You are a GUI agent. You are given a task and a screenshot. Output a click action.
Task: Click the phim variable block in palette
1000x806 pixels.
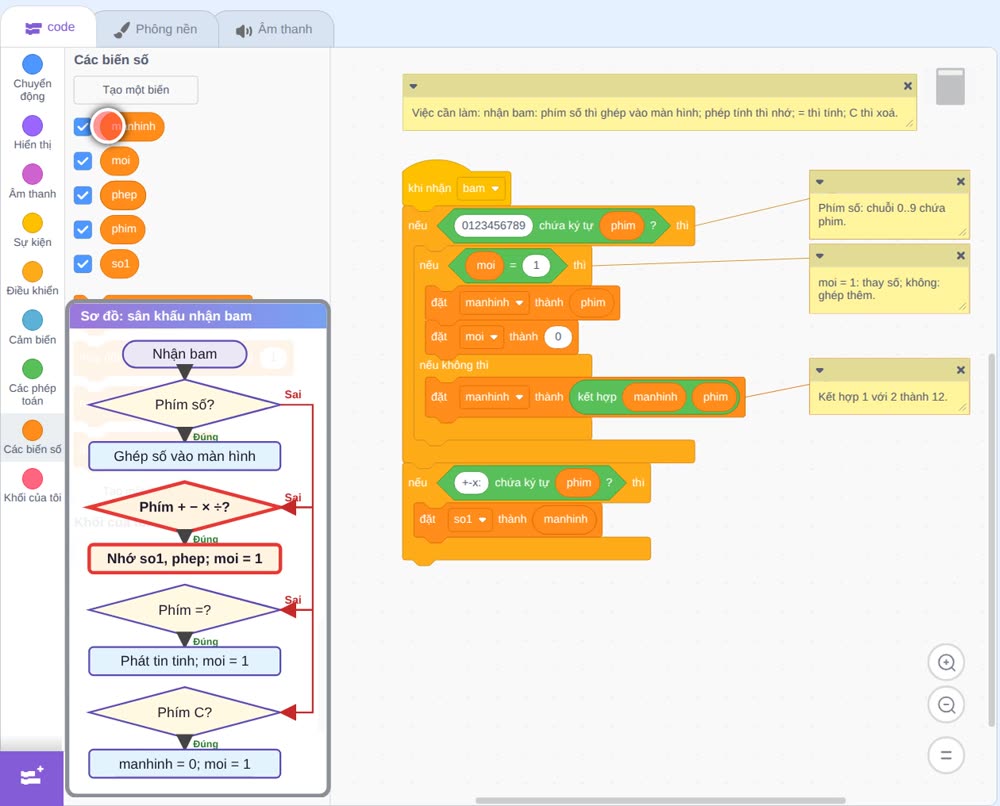pyautogui.click(x=123, y=229)
